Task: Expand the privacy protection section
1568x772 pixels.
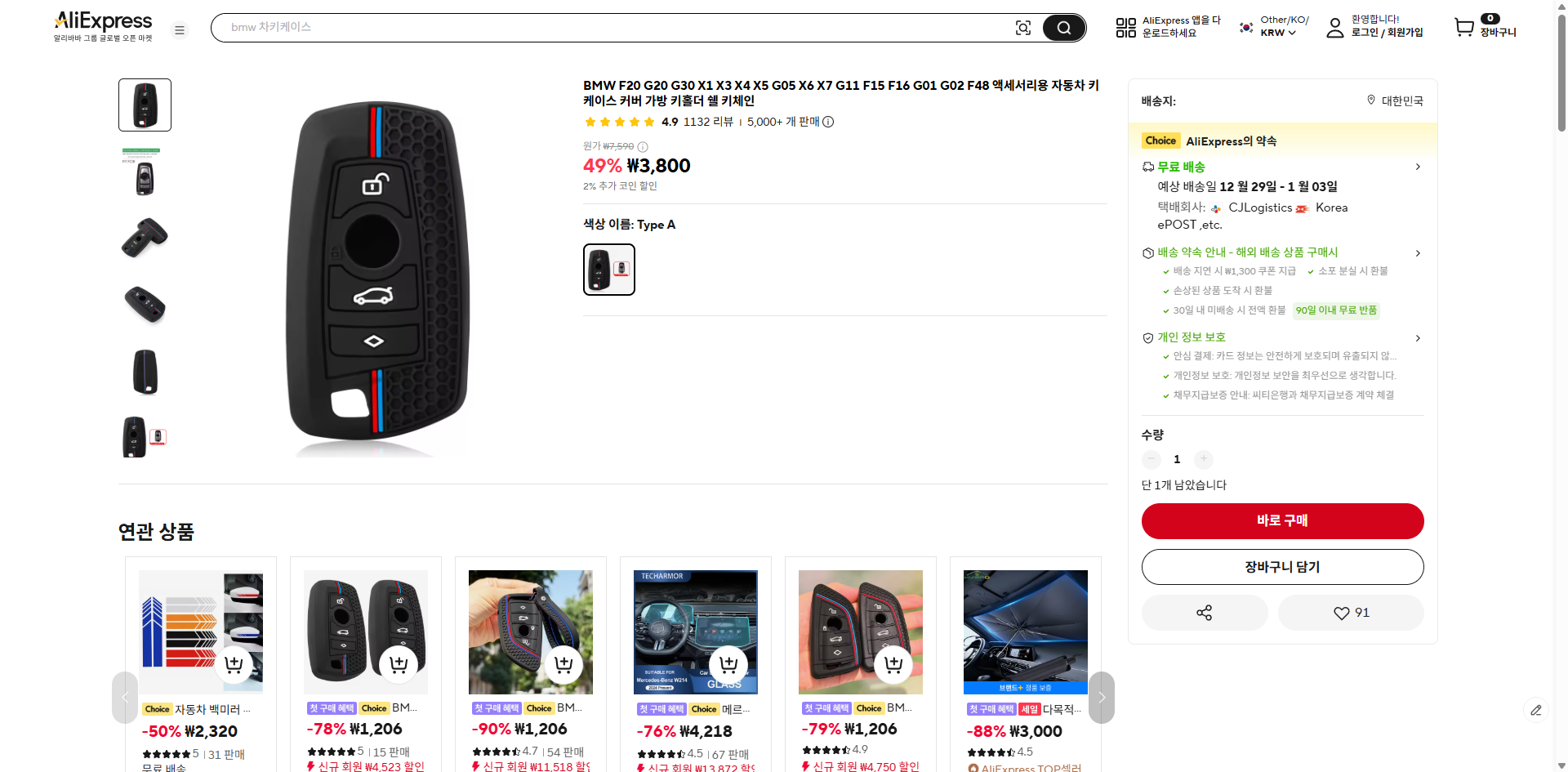Action: coord(1418,338)
